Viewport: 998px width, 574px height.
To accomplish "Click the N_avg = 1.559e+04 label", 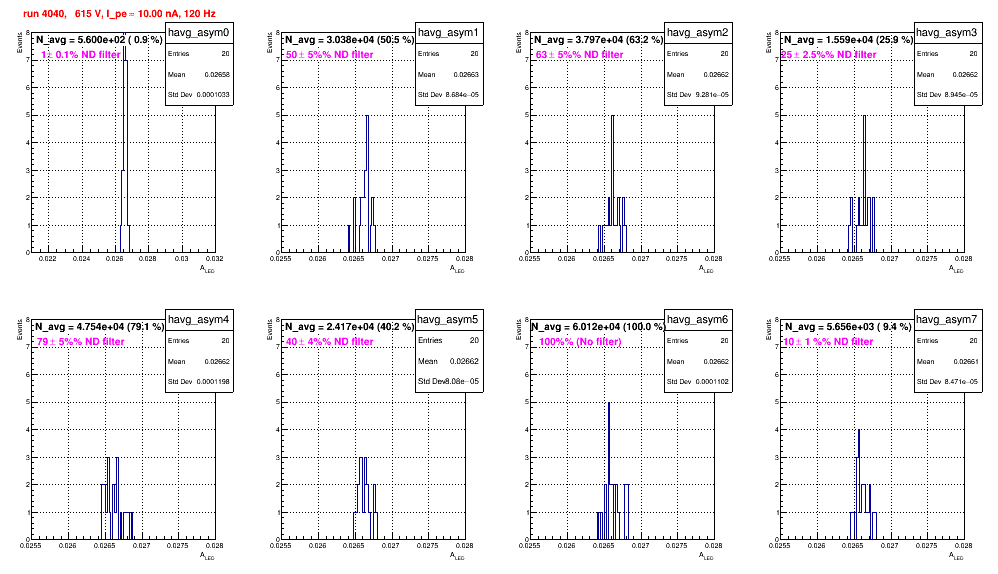I will coord(848,39).
